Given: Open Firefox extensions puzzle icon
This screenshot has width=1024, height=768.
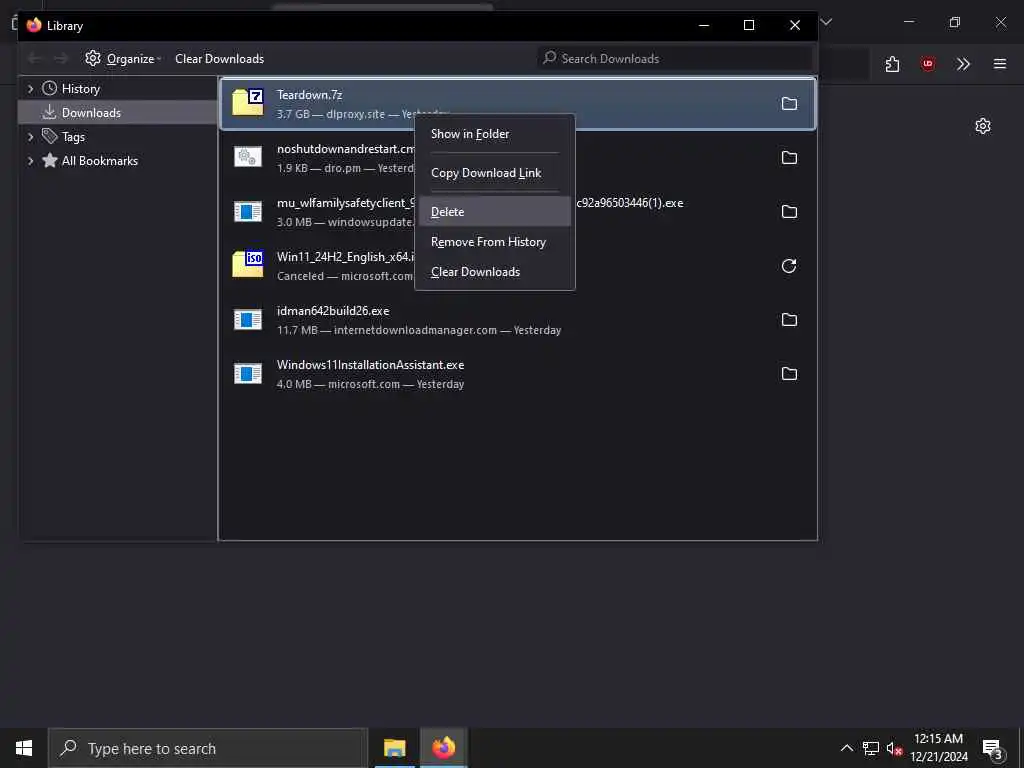Looking at the screenshot, I should [893, 64].
